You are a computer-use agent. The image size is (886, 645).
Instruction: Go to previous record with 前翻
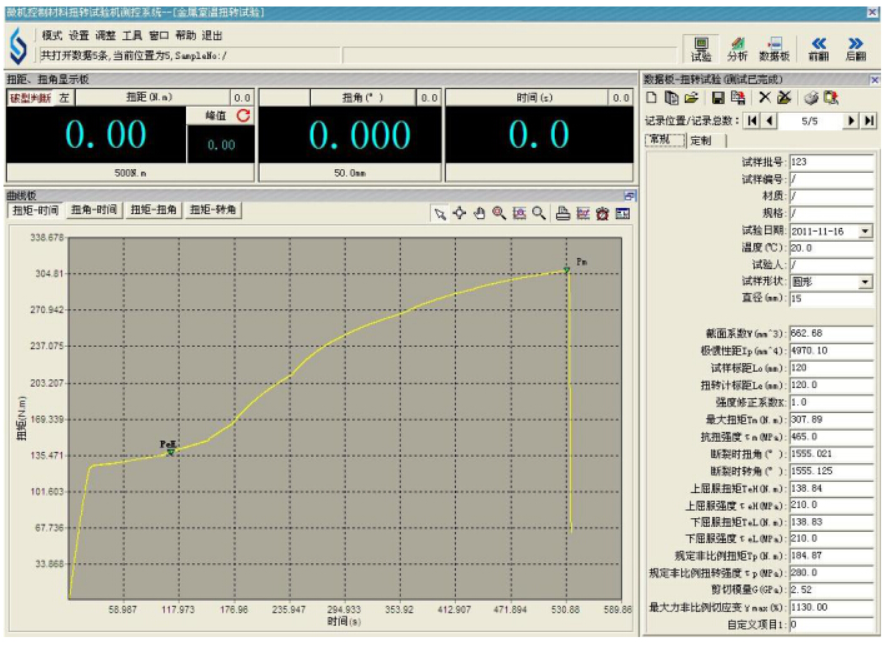coord(818,49)
